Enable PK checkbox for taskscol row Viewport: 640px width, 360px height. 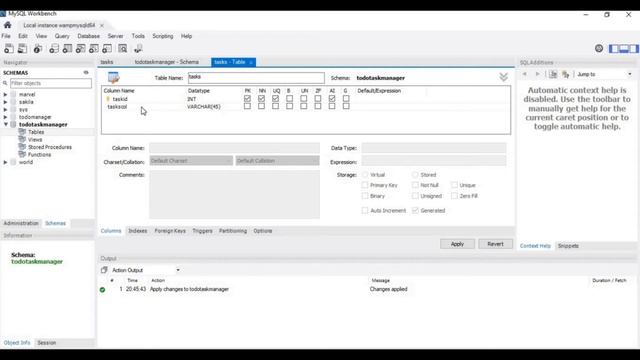(x=247, y=106)
